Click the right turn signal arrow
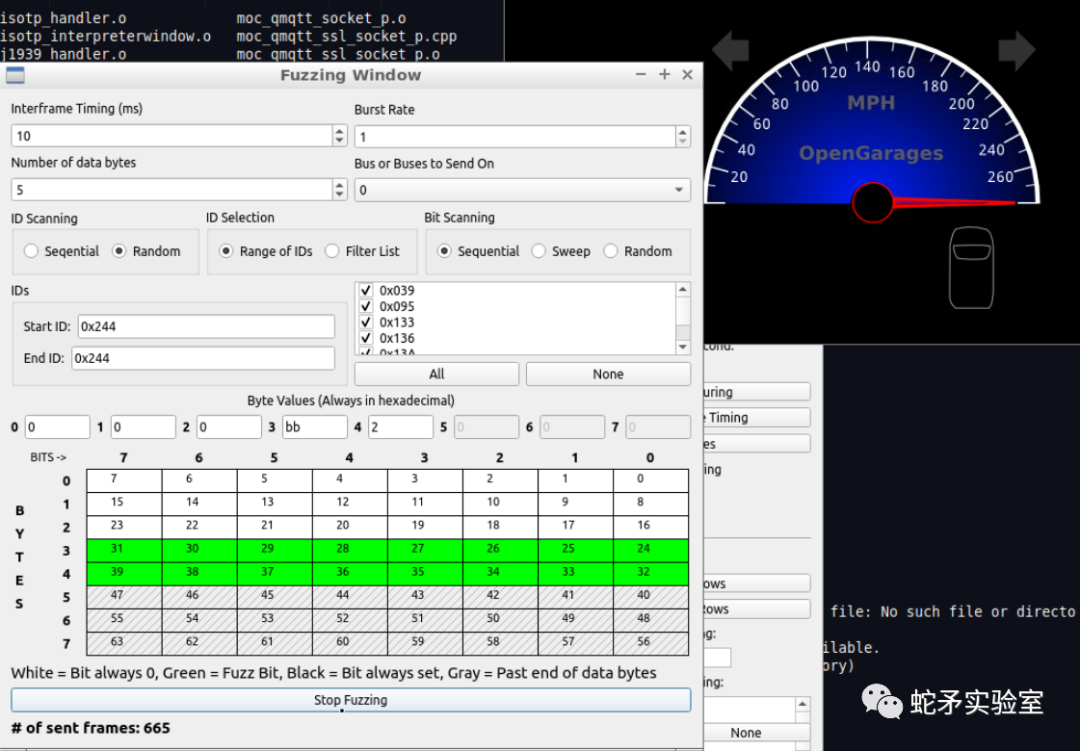Screen dimensions: 1080x751 point(1016,51)
